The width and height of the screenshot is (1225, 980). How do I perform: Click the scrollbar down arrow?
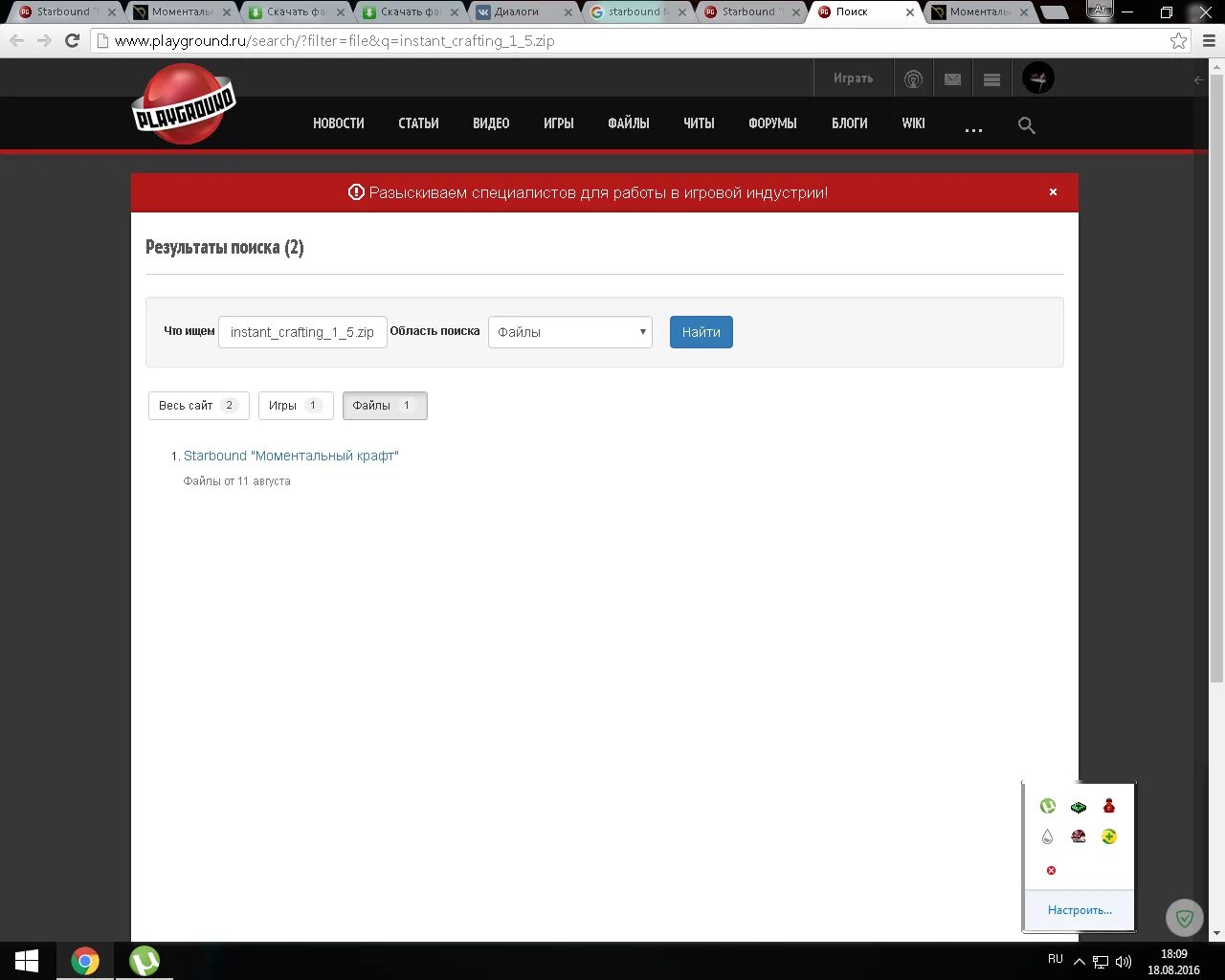click(1217, 933)
